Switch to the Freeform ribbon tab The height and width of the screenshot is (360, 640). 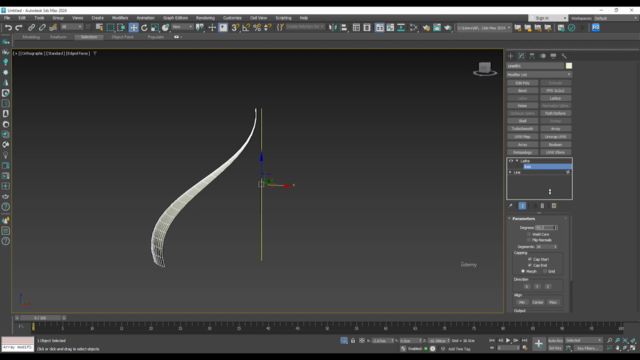[x=58, y=37]
